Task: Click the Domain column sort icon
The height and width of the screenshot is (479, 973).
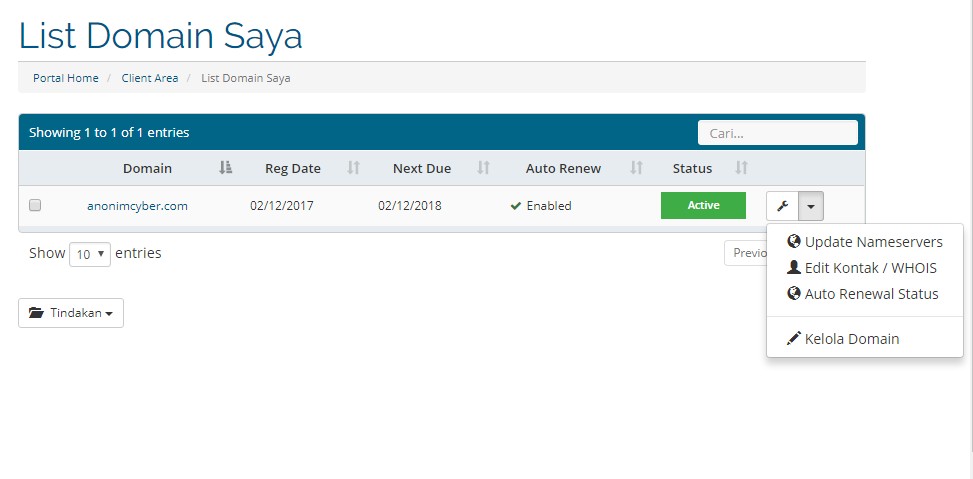Action: pyautogui.click(x=226, y=168)
